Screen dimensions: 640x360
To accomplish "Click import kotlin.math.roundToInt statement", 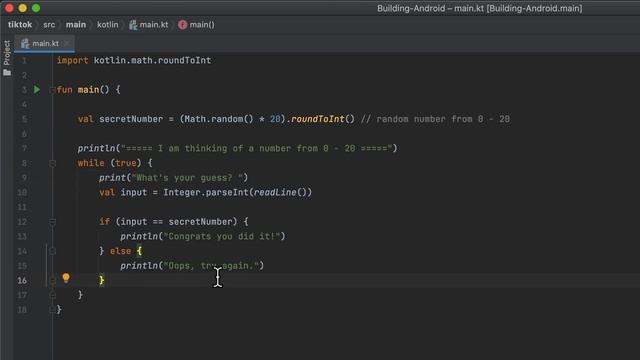I will tap(134, 60).
